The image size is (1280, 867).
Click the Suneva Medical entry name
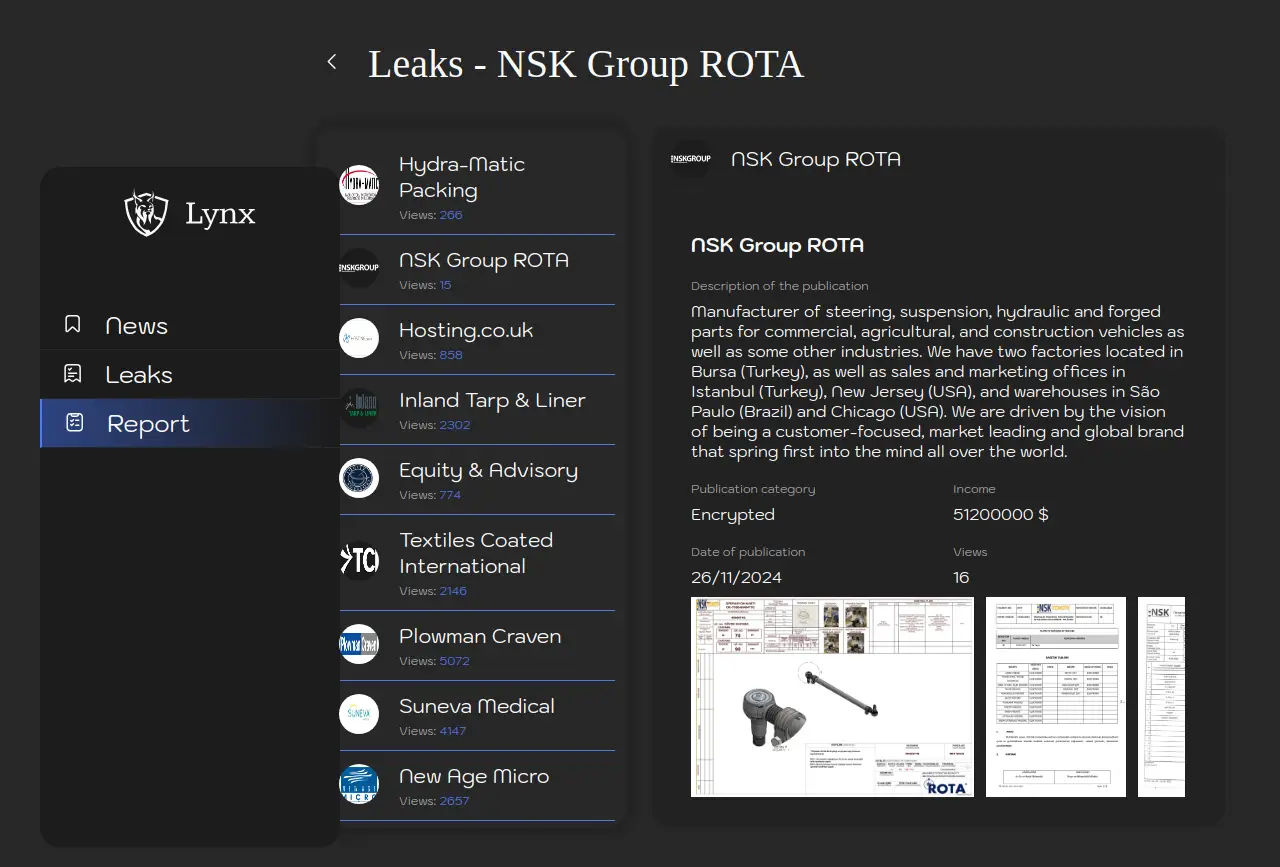pos(477,706)
